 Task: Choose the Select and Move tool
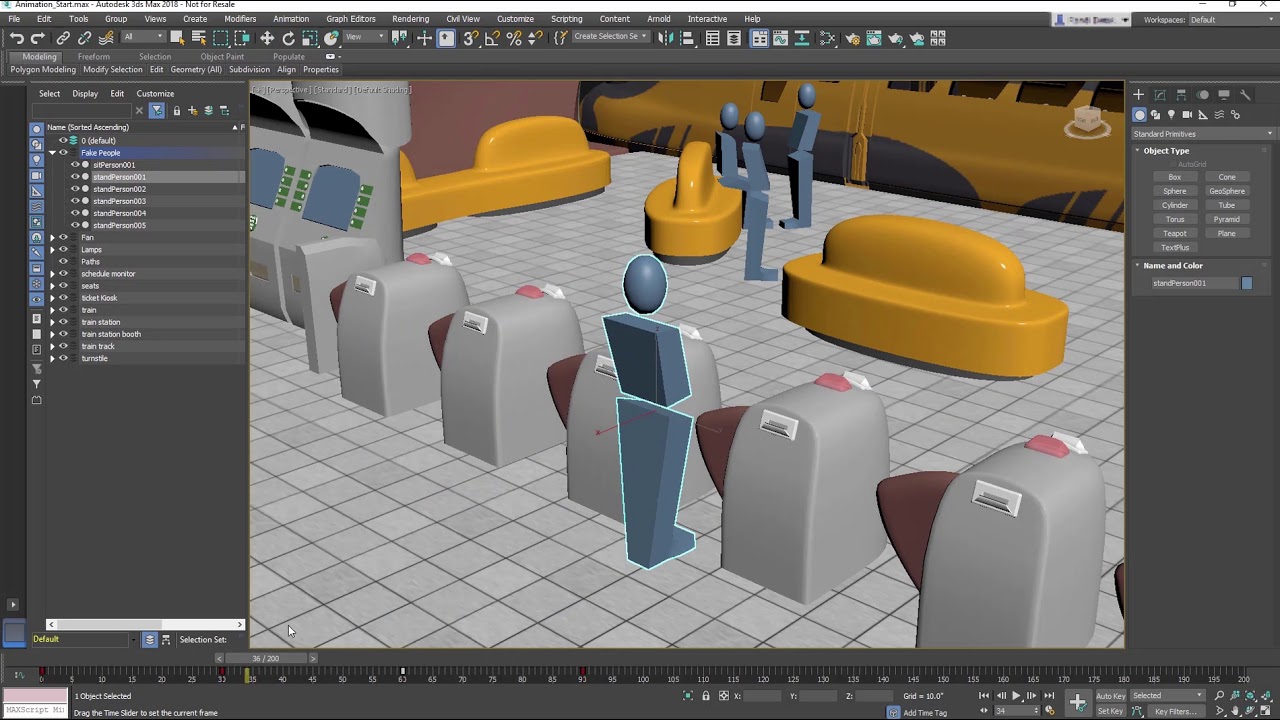click(x=267, y=38)
